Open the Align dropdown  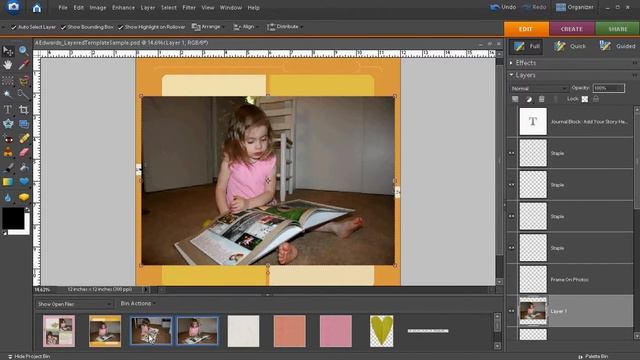pos(245,27)
